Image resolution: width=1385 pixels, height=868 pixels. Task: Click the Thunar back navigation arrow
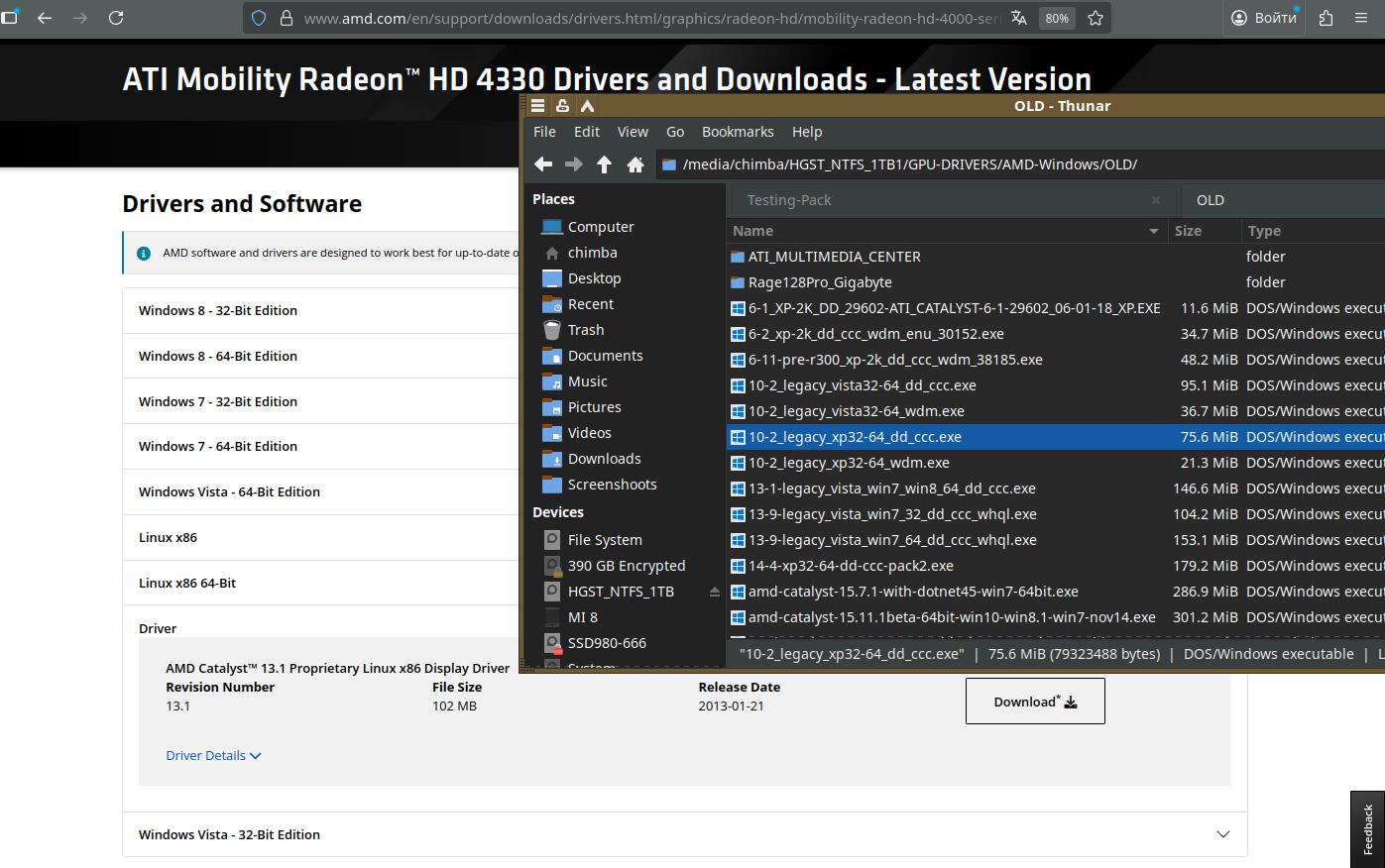(542, 164)
